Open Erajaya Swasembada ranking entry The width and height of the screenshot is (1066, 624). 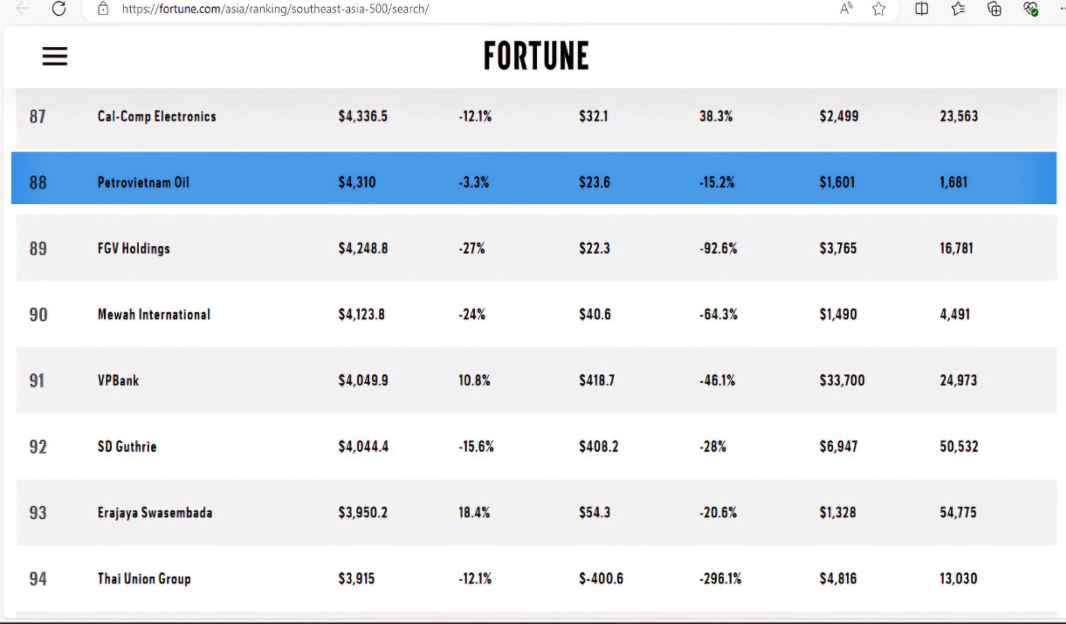point(536,512)
